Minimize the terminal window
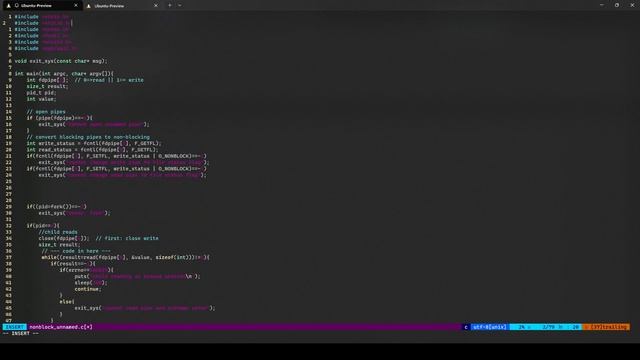This screenshot has width=640, height=360. tap(602, 5)
